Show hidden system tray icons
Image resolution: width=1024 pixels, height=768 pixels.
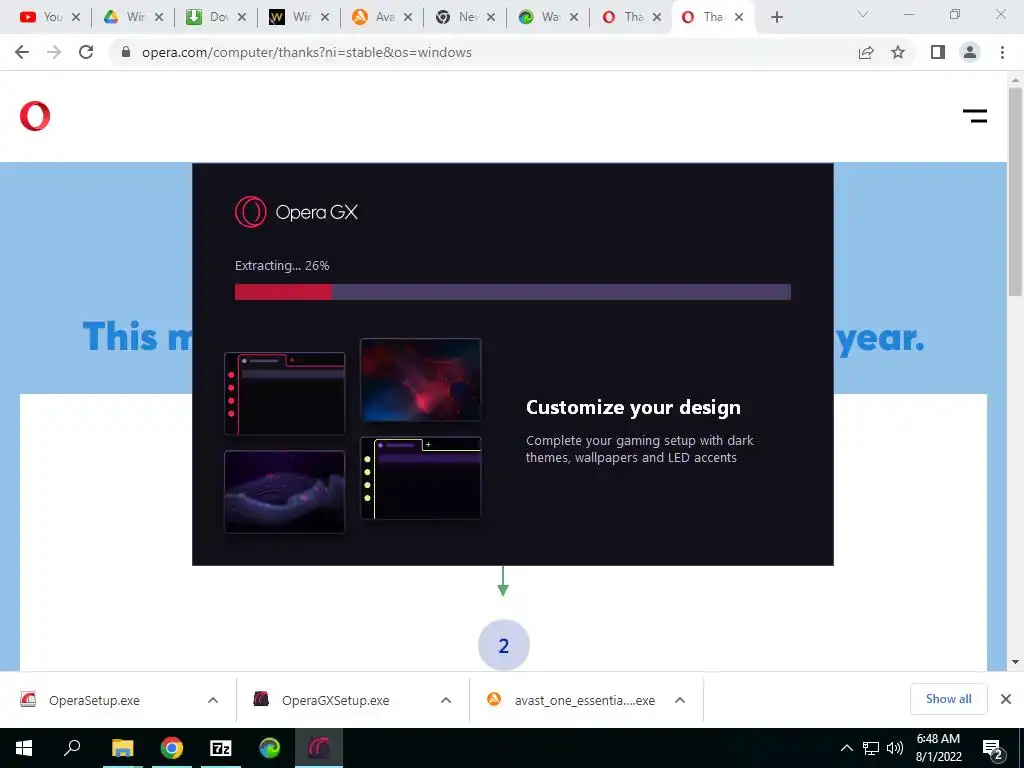click(846, 748)
